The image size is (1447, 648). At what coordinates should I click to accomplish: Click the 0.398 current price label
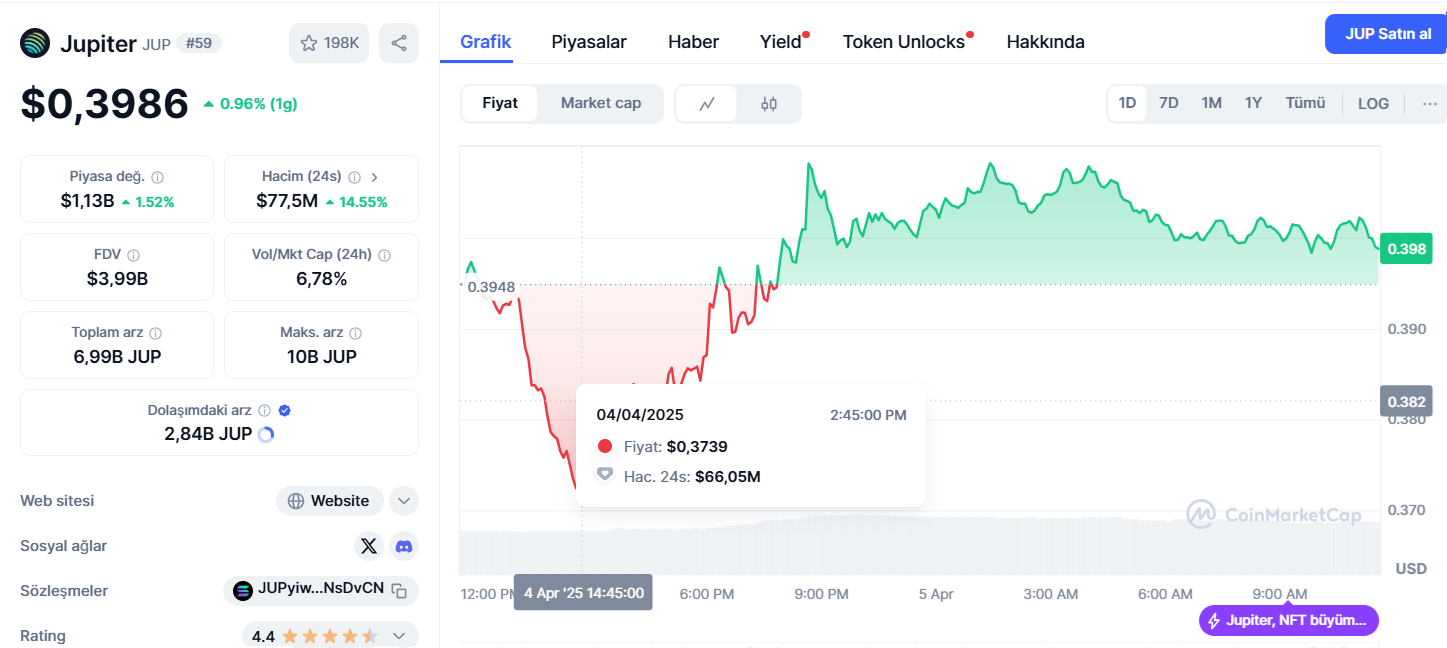pyautogui.click(x=1406, y=248)
